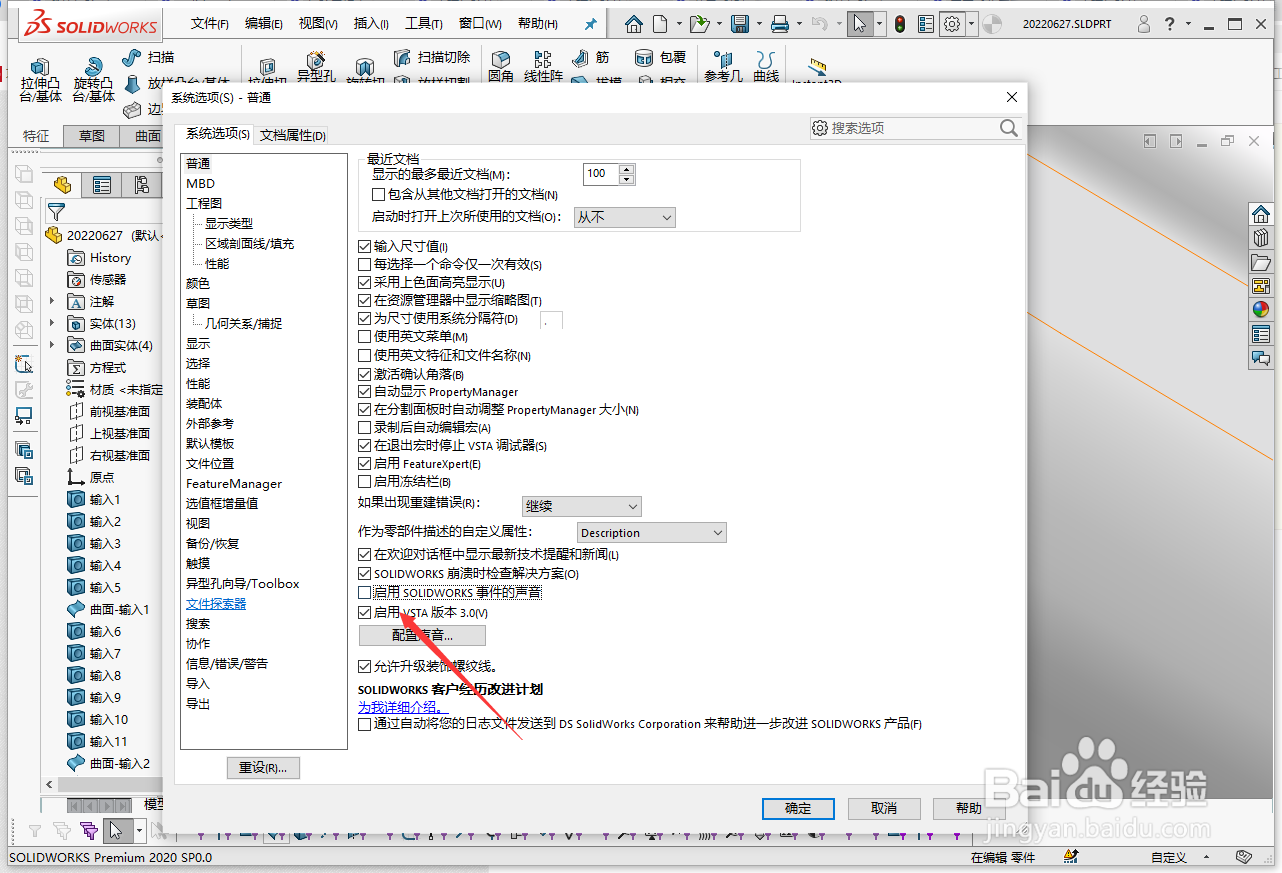Click the Rebuild traffic light icon
This screenshot has width=1282, height=873.
pyautogui.click(x=900, y=24)
